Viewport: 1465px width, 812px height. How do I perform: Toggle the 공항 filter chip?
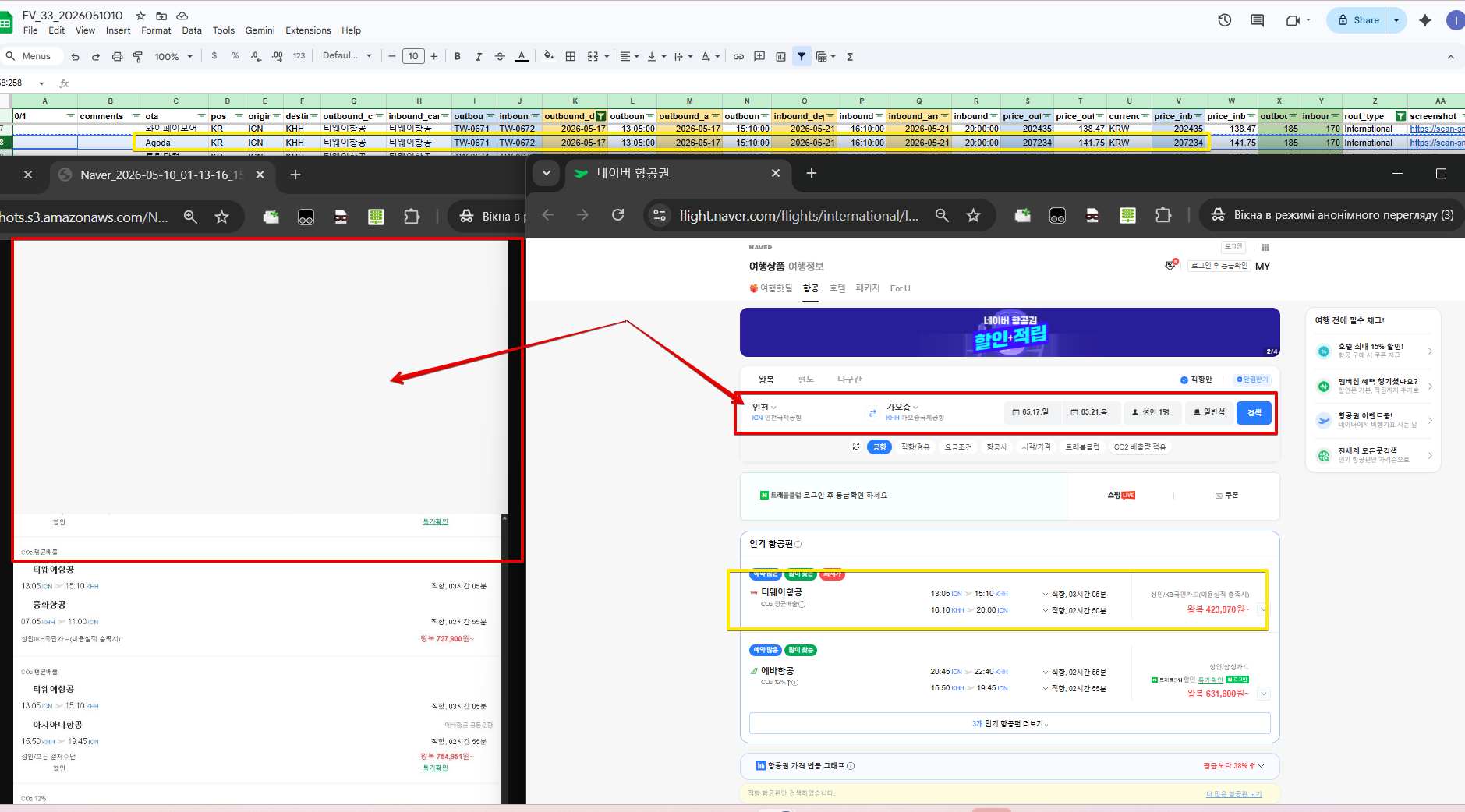[879, 447]
